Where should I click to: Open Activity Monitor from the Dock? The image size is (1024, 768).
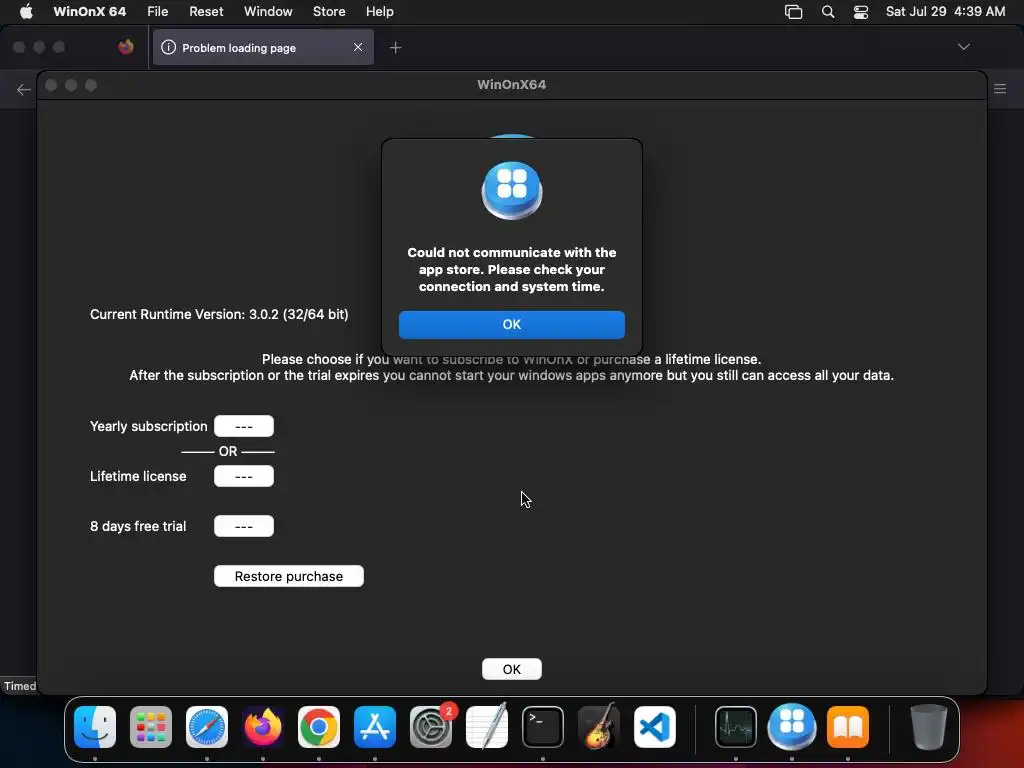[x=736, y=726]
